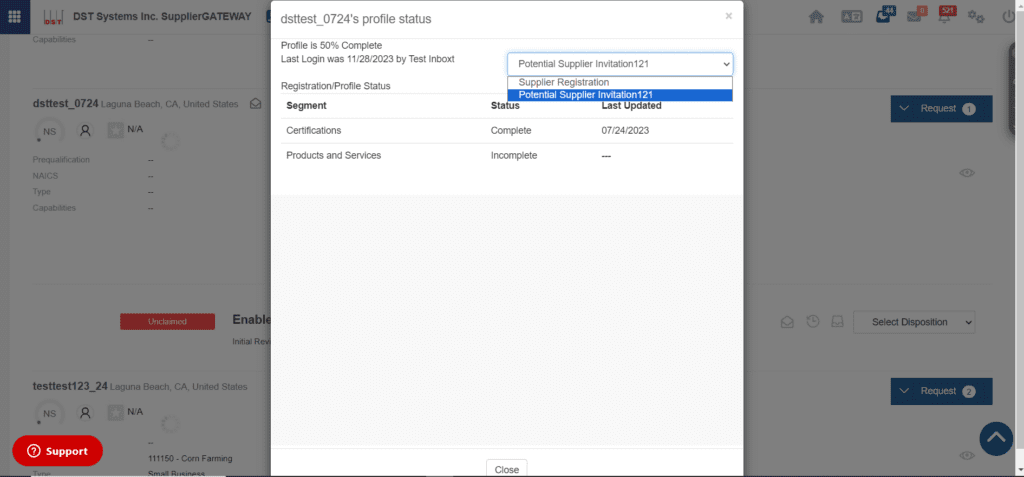Image resolution: width=1024 pixels, height=477 pixels.
Task: Toggle the eye icon for dsttest_0724
Action: point(967,173)
